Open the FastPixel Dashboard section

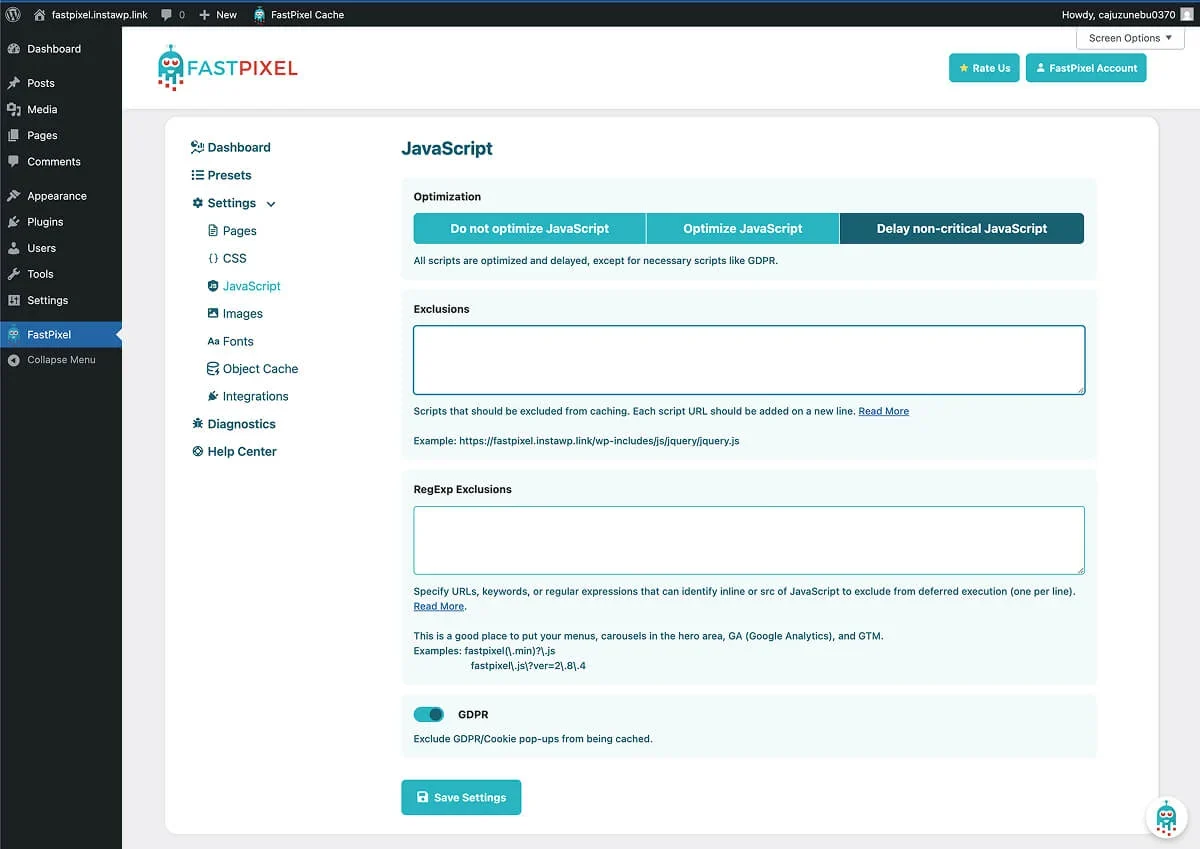click(231, 147)
